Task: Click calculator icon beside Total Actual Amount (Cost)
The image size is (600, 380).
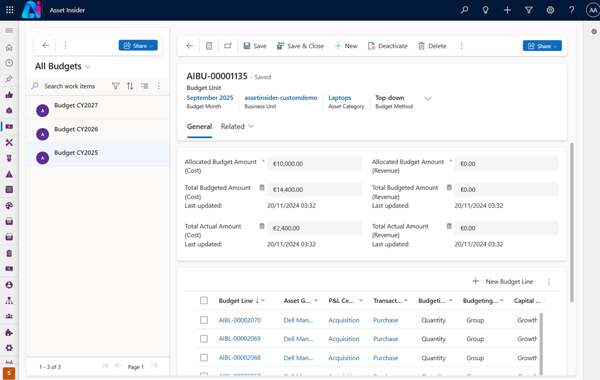Action: point(262,226)
